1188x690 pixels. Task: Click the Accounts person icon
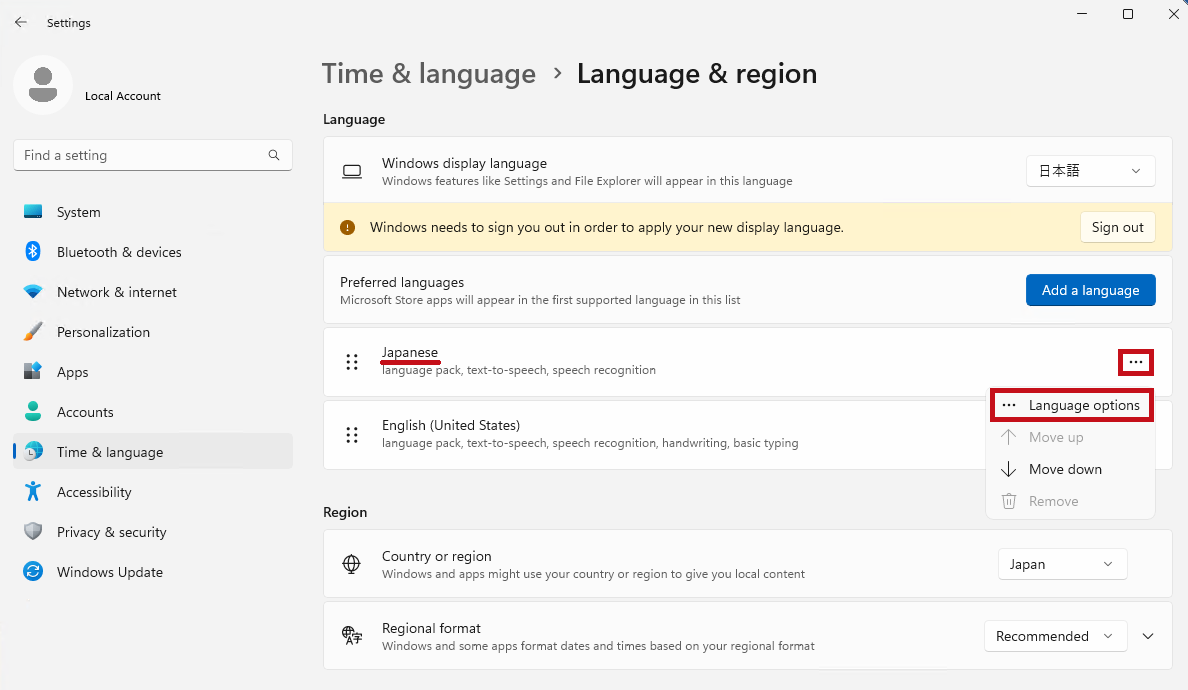point(33,411)
